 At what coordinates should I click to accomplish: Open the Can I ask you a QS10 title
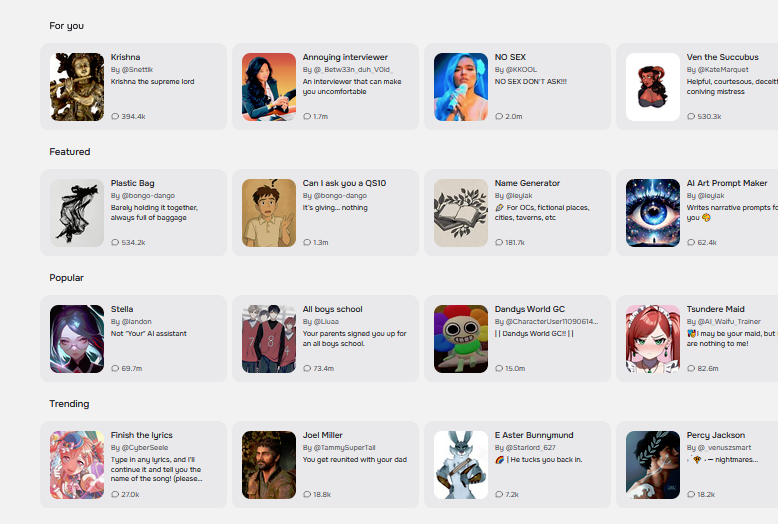click(x=344, y=183)
